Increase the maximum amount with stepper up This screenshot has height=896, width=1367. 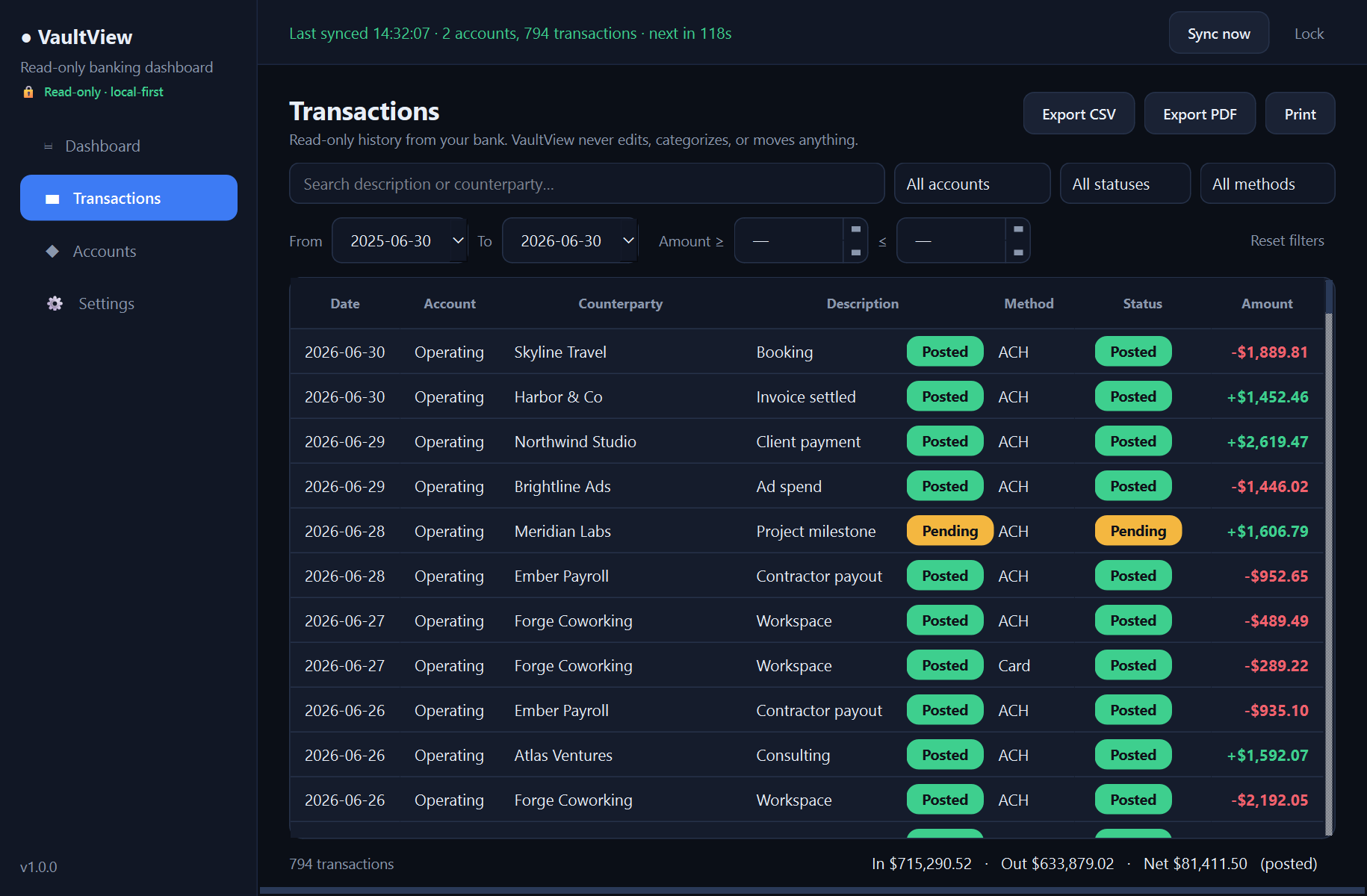click(x=1018, y=229)
